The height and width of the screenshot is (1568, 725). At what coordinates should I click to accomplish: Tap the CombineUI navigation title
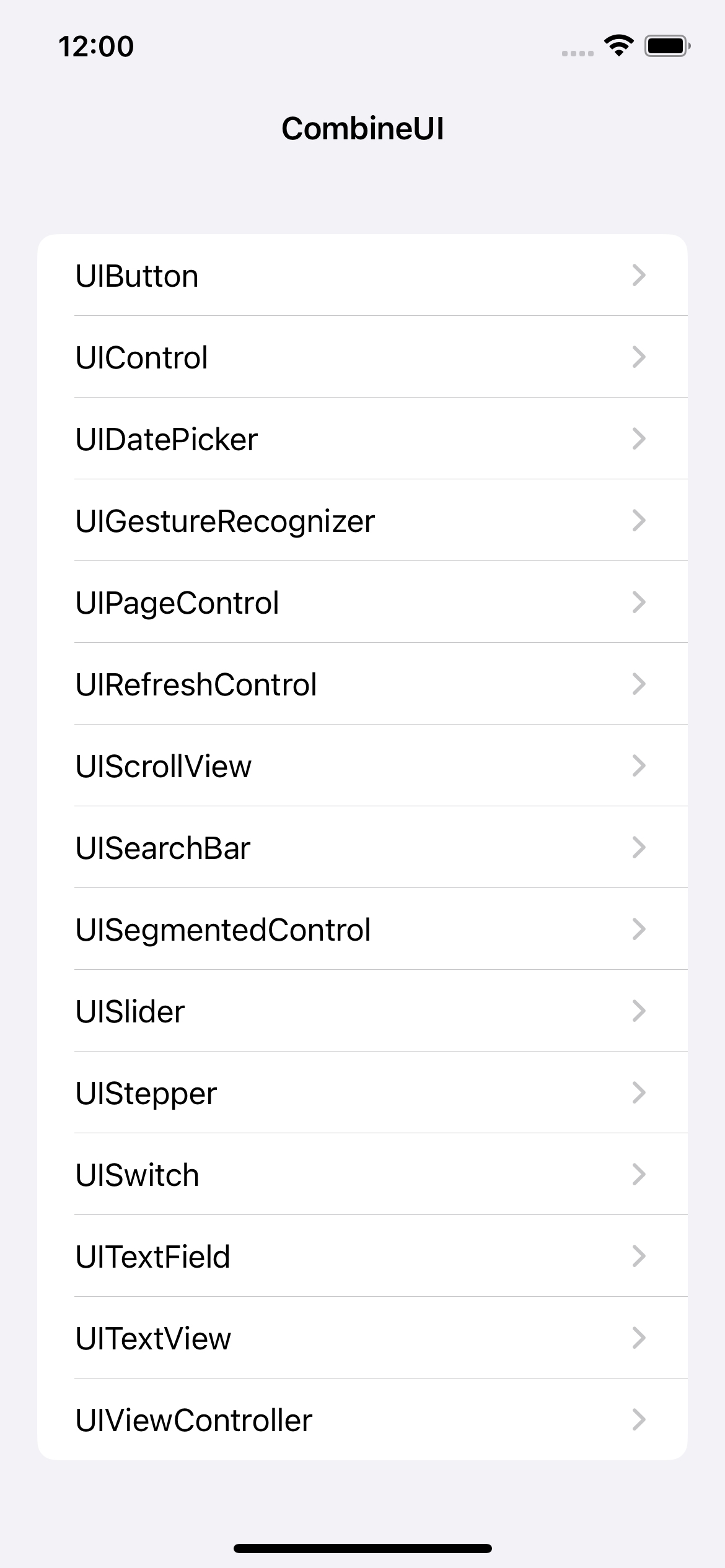point(362,129)
